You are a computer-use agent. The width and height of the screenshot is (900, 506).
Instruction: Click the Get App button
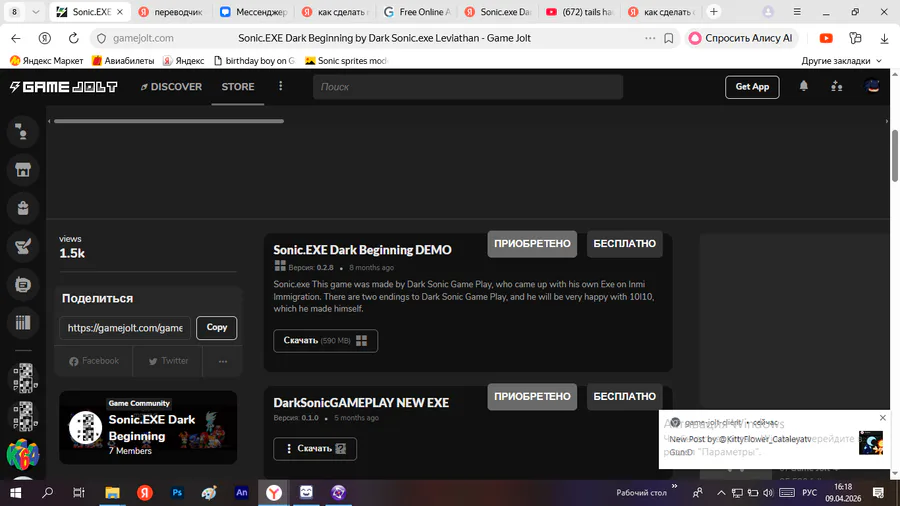click(752, 87)
